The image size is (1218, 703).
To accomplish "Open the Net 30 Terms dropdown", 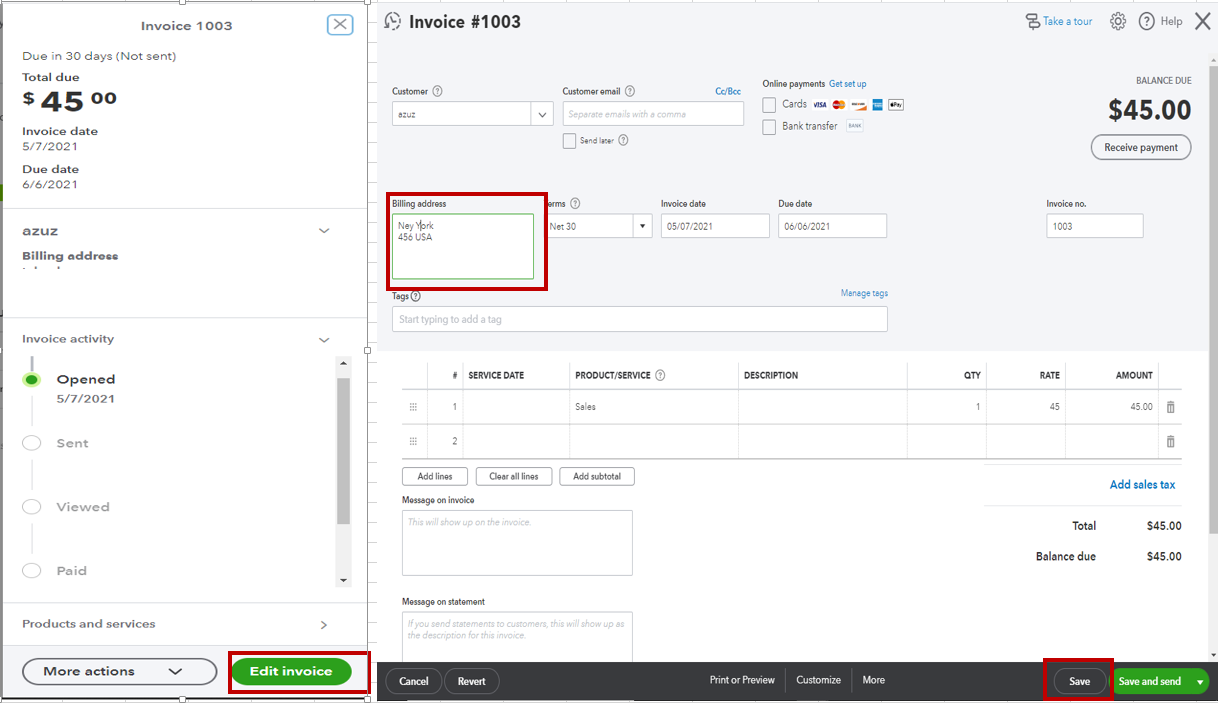I will click(x=641, y=225).
